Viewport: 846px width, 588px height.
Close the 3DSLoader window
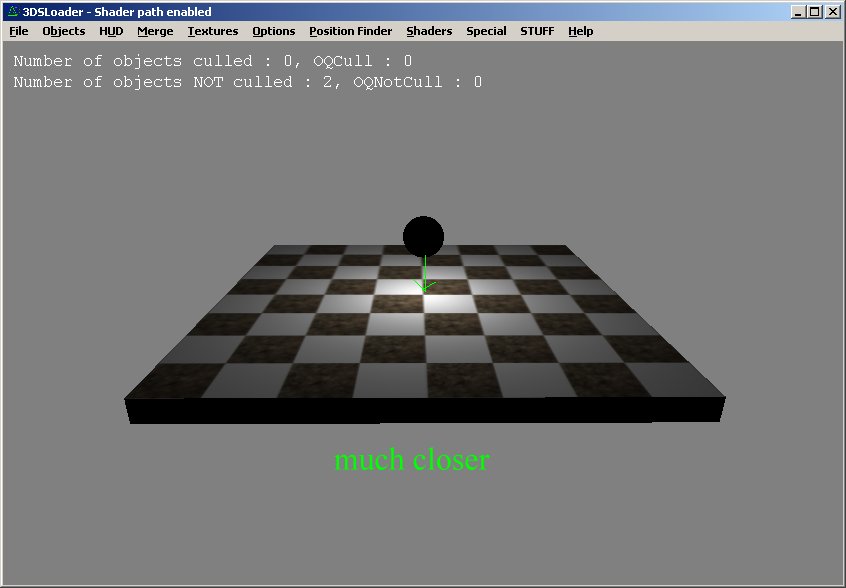click(x=833, y=12)
